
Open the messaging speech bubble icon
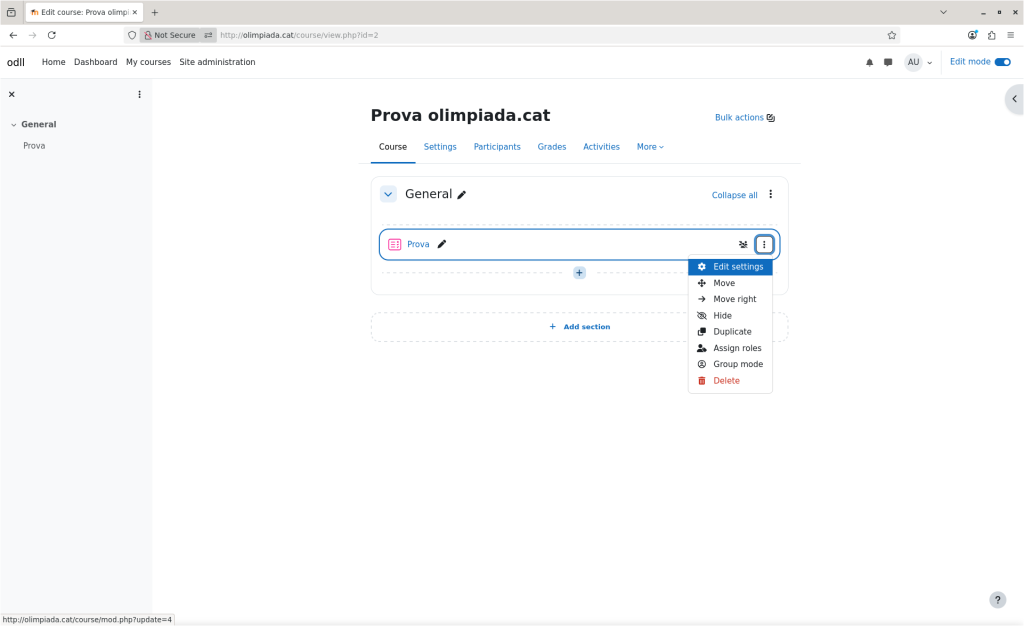888,62
